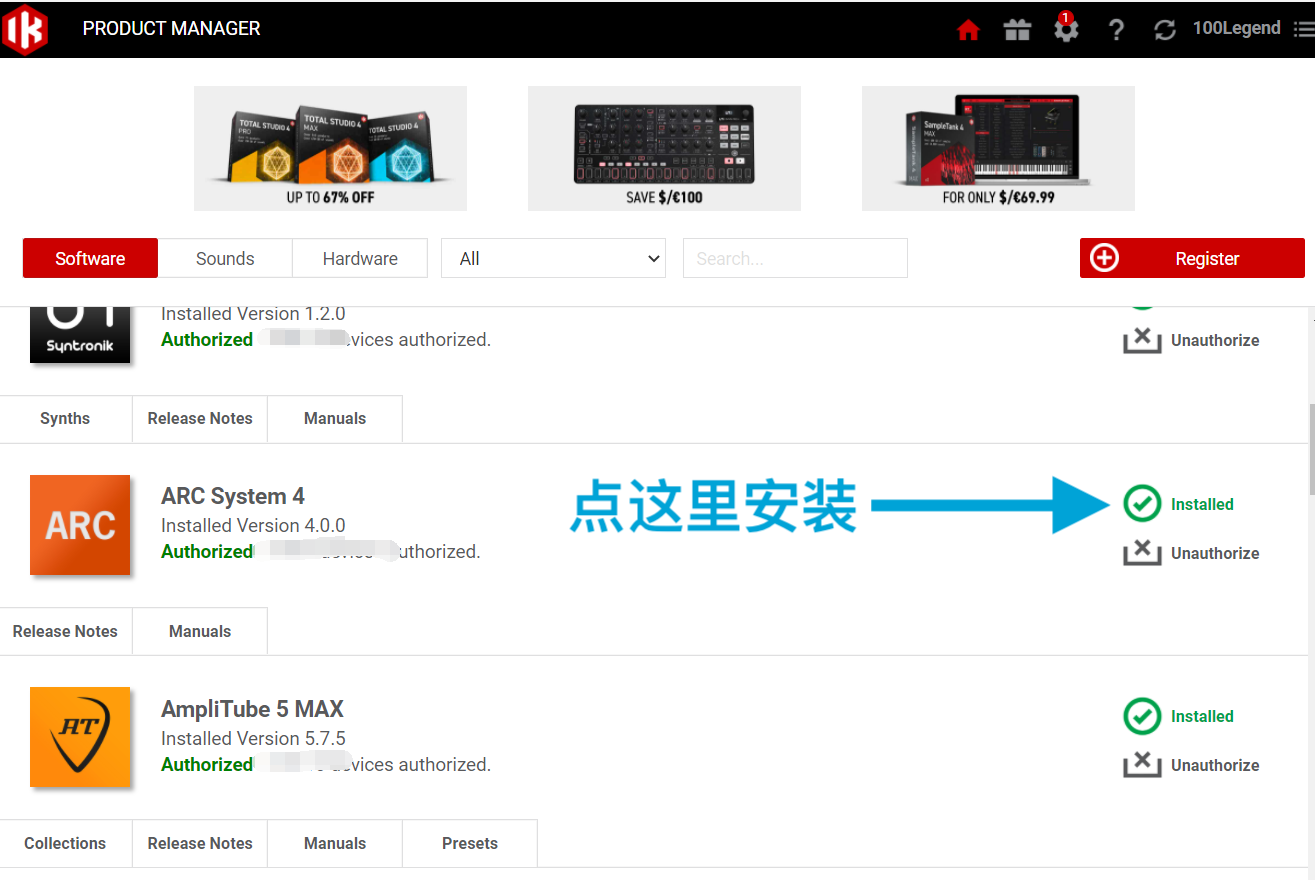The image size is (1315, 880).
Task: Click 'Installed Version 4.0.0' text
Action: point(253,525)
